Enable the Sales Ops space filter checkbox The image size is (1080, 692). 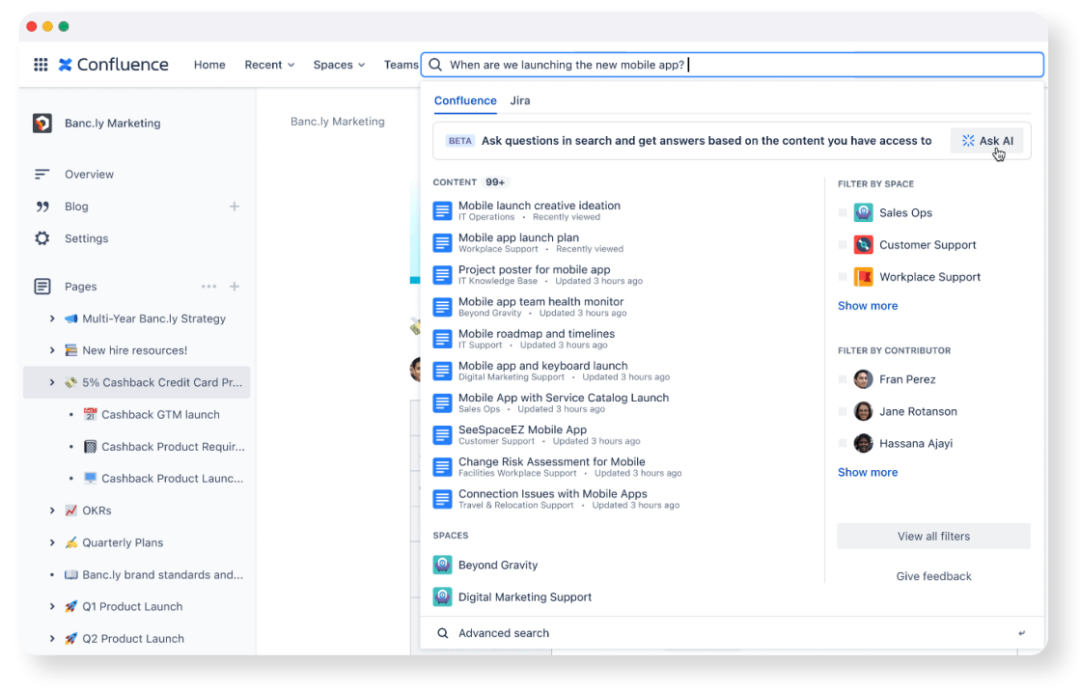point(841,212)
